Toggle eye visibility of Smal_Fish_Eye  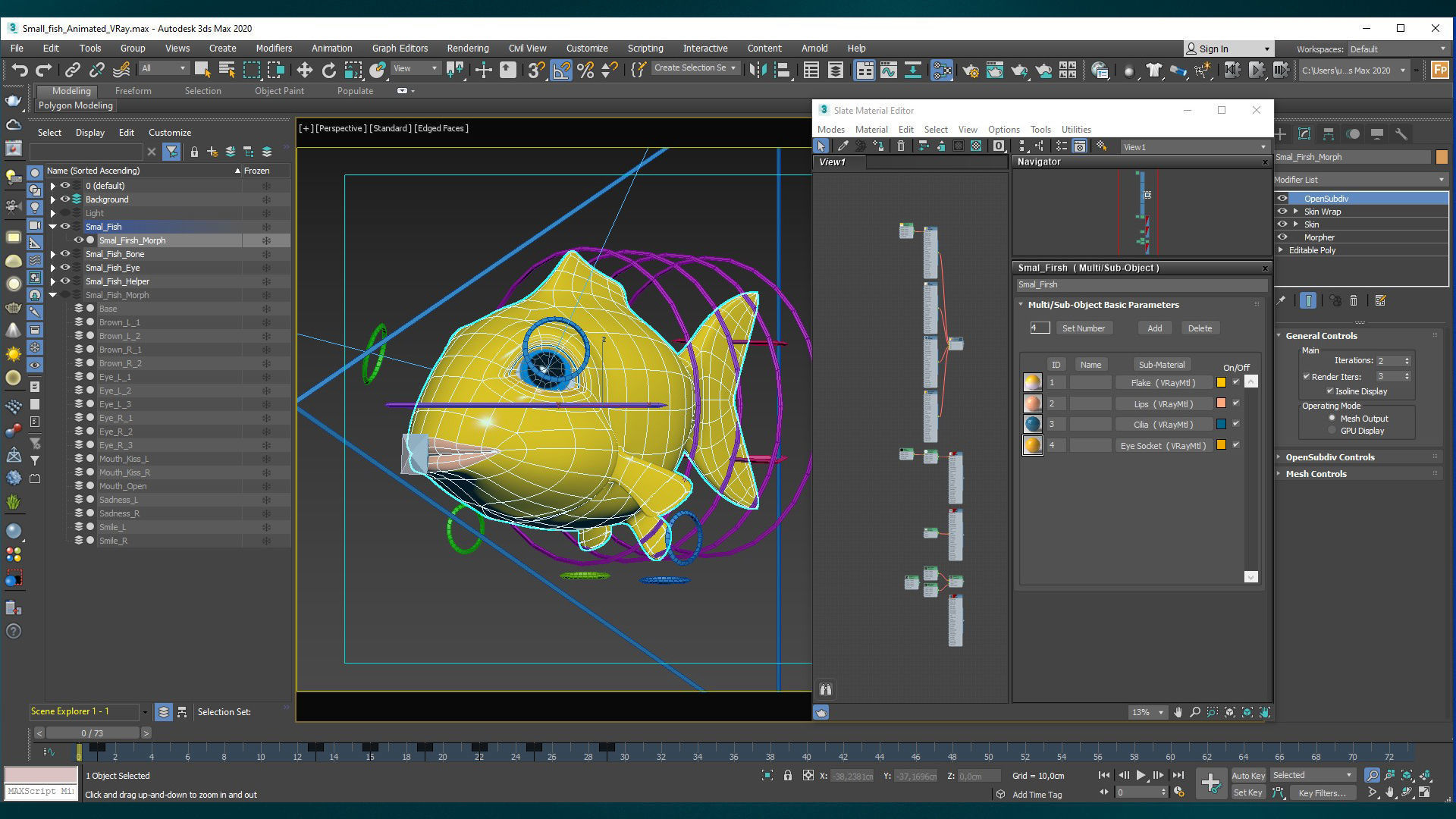tap(65, 268)
